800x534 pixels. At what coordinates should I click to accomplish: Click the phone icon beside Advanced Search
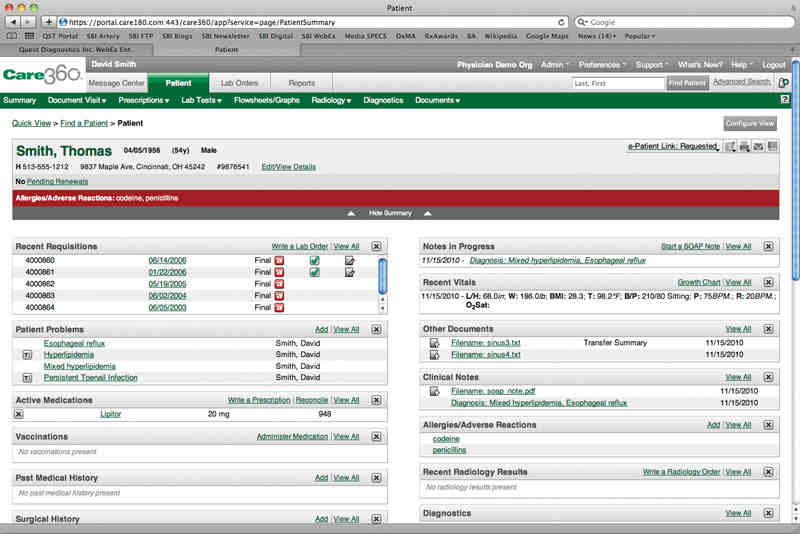(x=783, y=83)
